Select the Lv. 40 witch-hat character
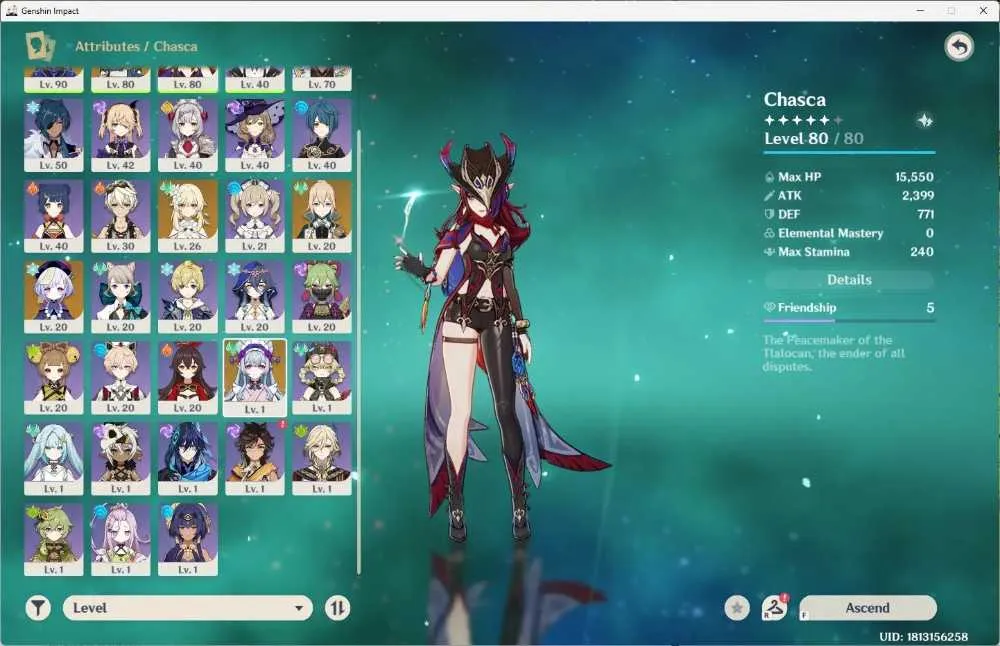 point(254,135)
